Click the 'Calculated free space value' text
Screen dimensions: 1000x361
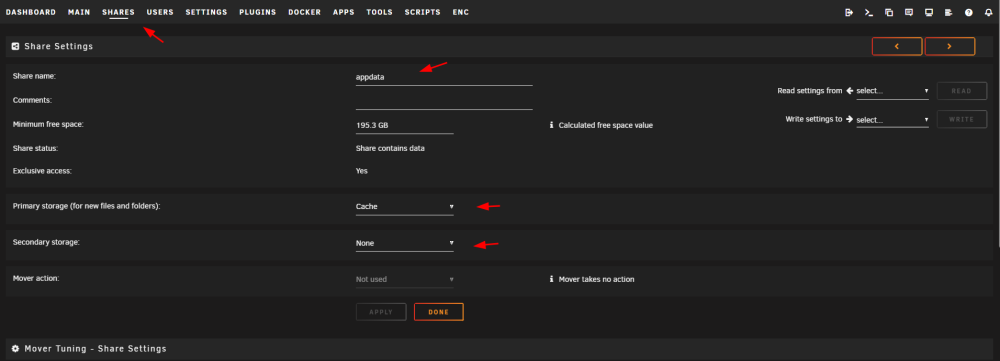606,126
